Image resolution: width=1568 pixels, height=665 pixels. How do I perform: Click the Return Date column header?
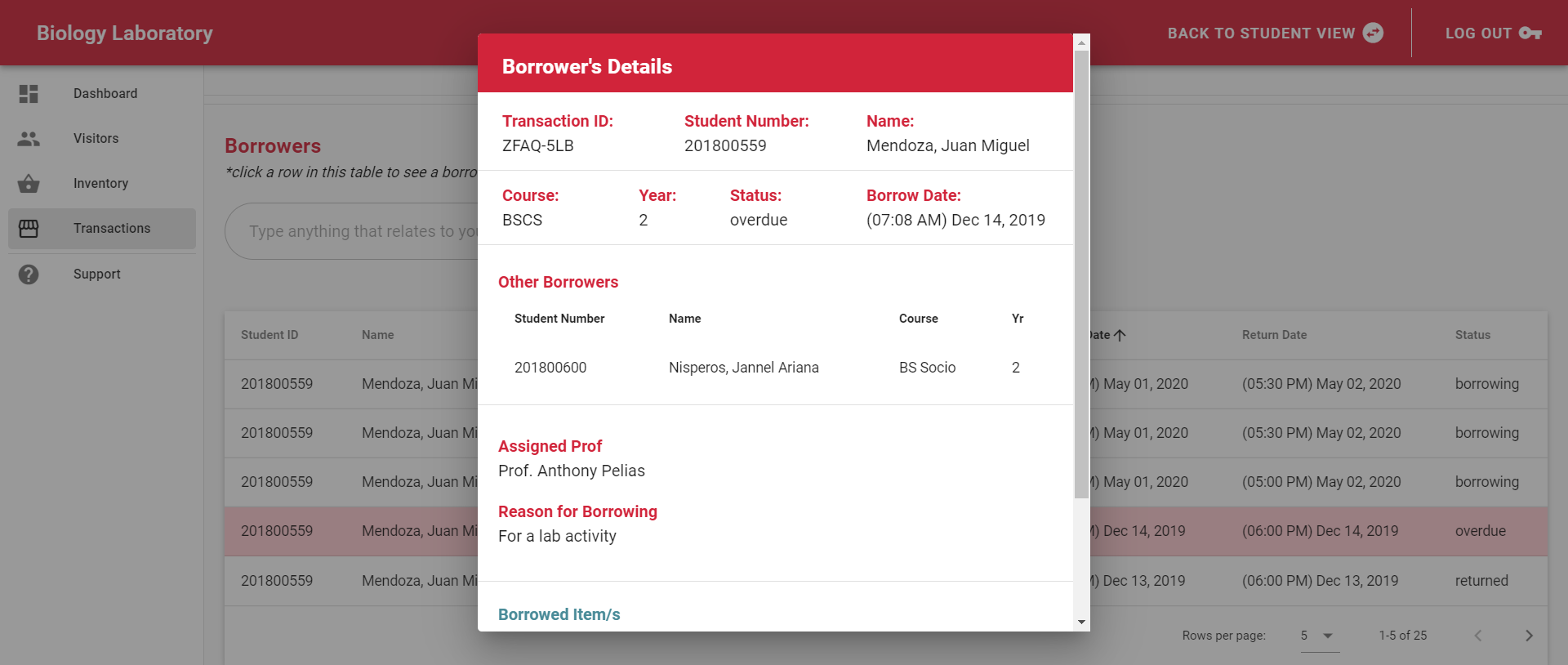coord(1274,335)
